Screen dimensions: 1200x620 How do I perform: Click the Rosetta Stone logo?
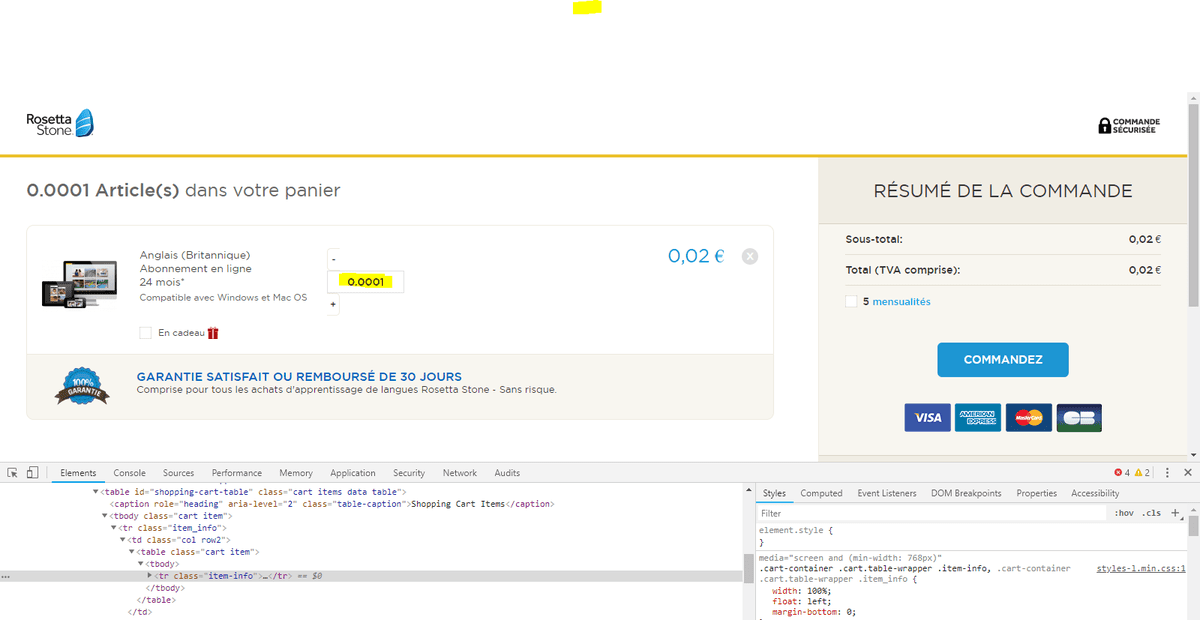(x=60, y=123)
